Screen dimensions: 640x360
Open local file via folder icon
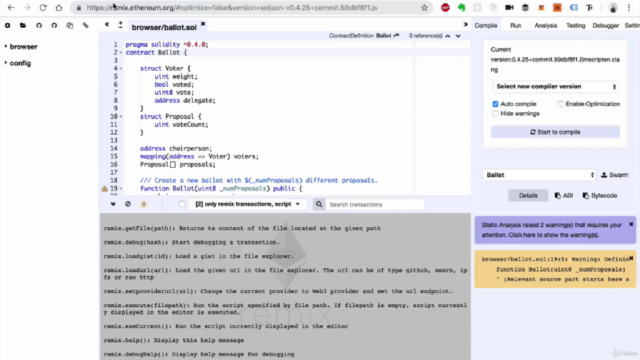pyautogui.click(x=23, y=25)
